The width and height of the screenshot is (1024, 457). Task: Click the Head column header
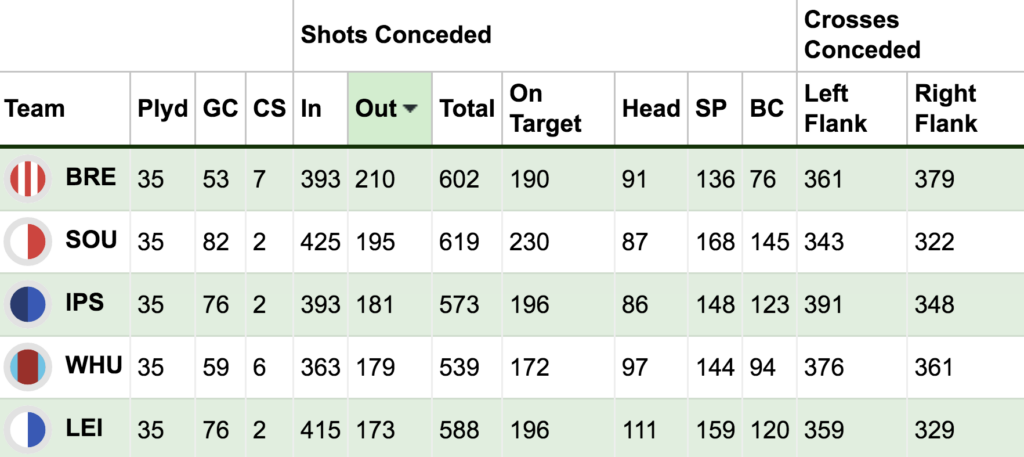650,108
